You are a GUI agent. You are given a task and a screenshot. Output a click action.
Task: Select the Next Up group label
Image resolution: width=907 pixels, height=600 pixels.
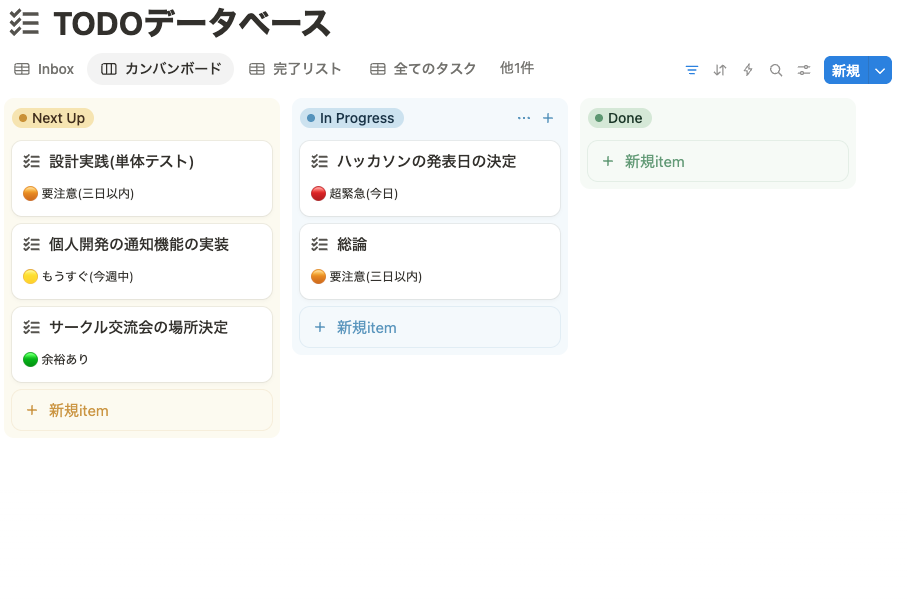point(53,118)
